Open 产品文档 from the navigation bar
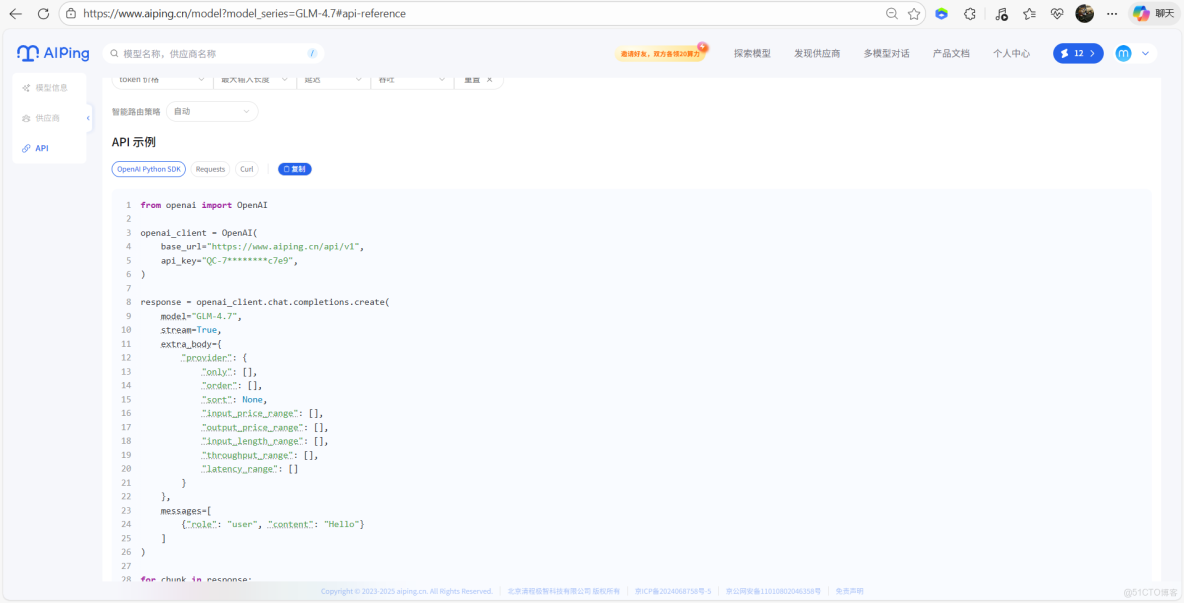This screenshot has width=1184, height=603. pos(950,53)
